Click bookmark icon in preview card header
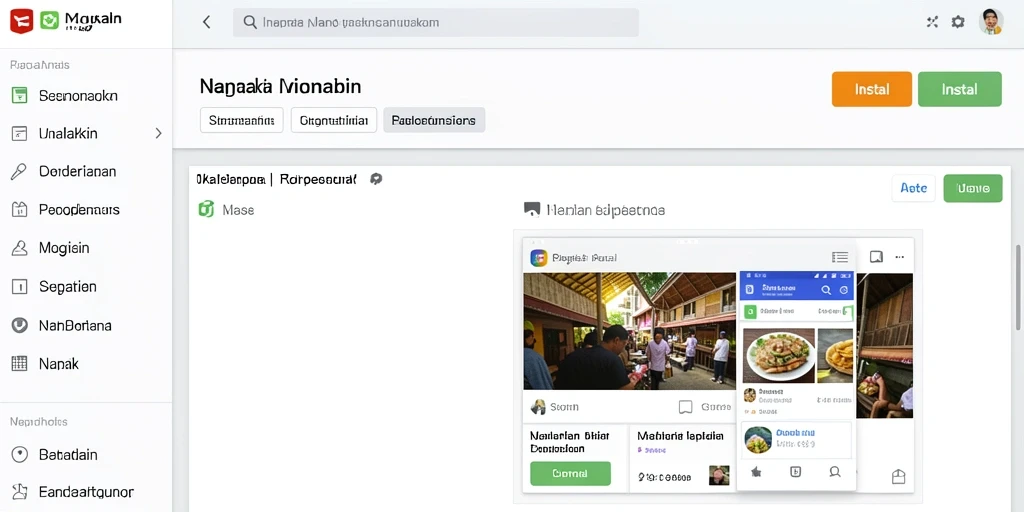 point(876,257)
